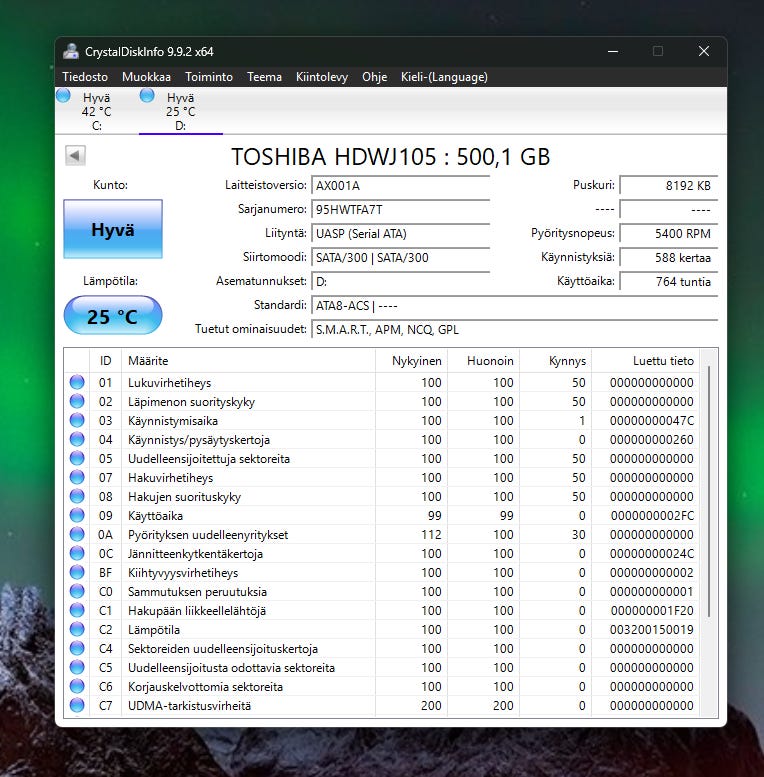The width and height of the screenshot is (764, 777).
Task: Click the Nykyinen value 200 in UDMA row
Action: tap(431, 706)
